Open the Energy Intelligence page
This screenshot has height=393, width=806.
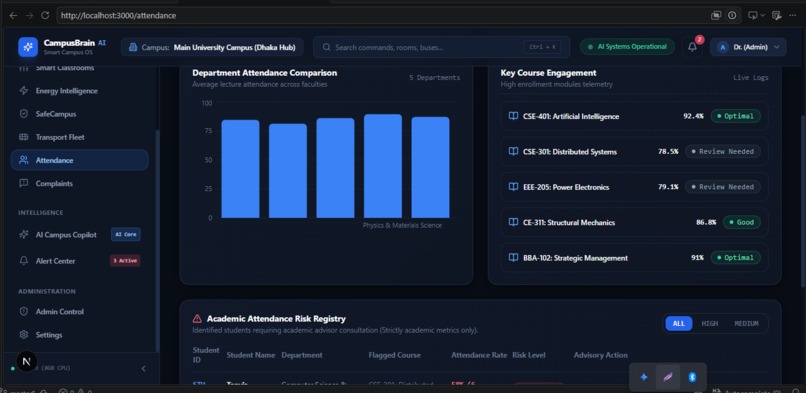click(80, 91)
